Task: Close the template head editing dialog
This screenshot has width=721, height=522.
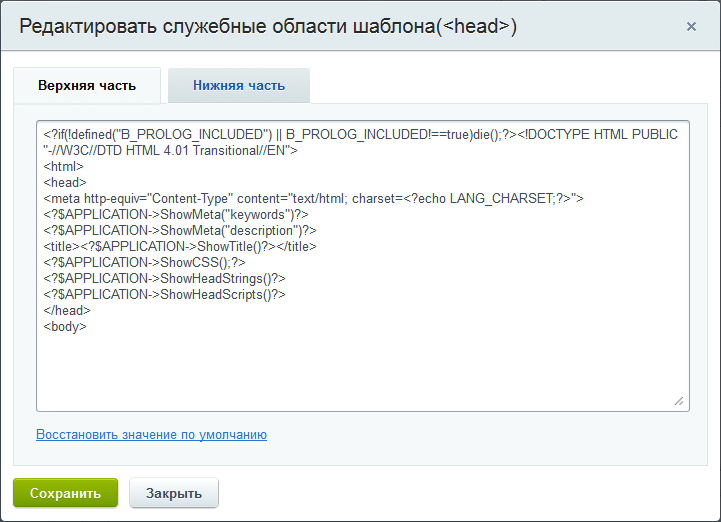Action: [691, 27]
